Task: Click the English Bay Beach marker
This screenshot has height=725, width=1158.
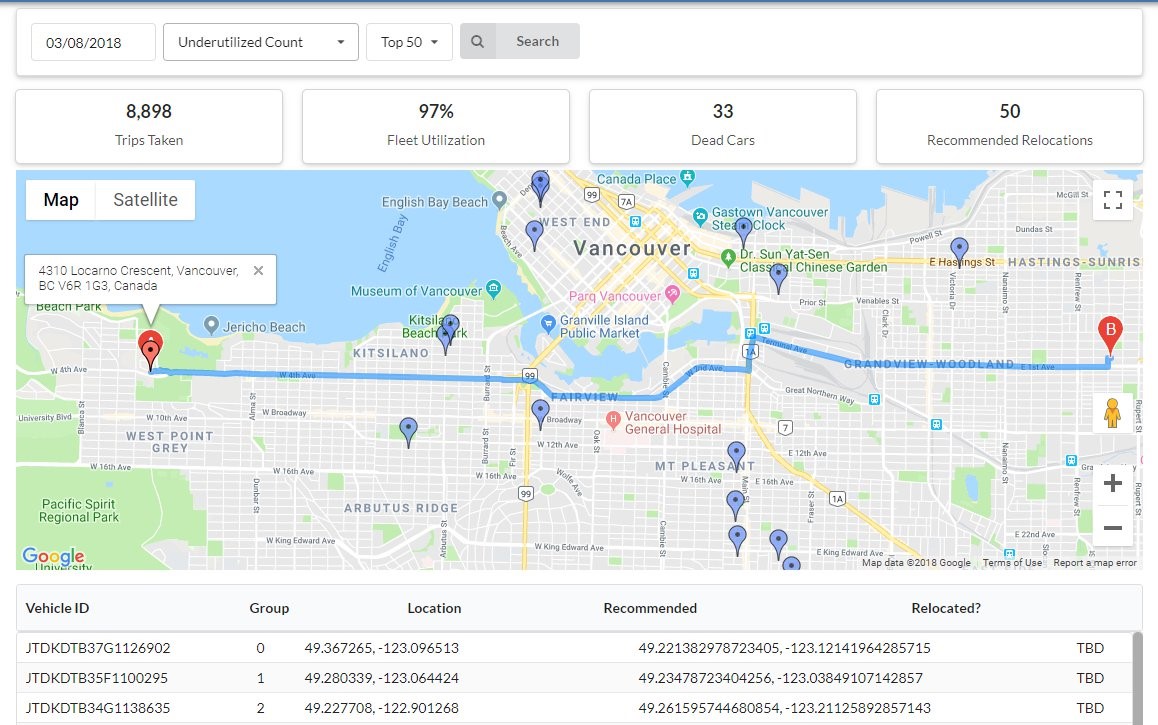Action: pyautogui.click(x=499, y=199)
